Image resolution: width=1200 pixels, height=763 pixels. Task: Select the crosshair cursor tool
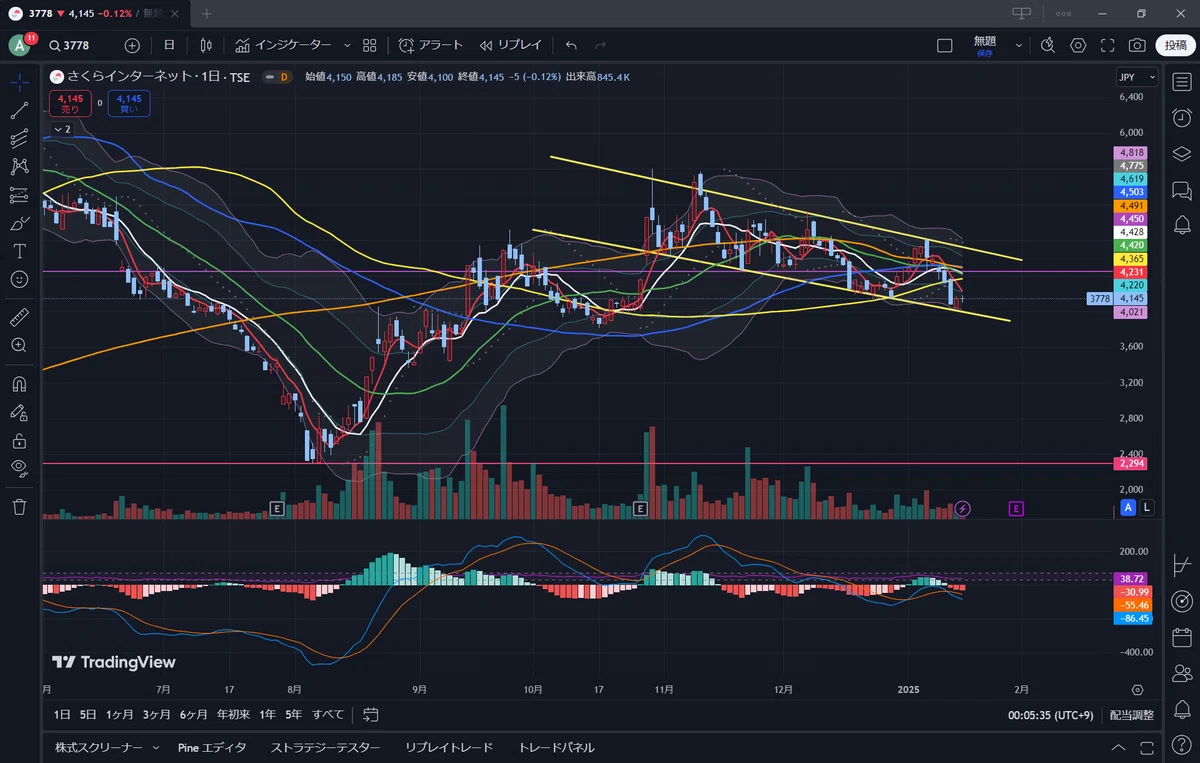(x=19, y=82)
